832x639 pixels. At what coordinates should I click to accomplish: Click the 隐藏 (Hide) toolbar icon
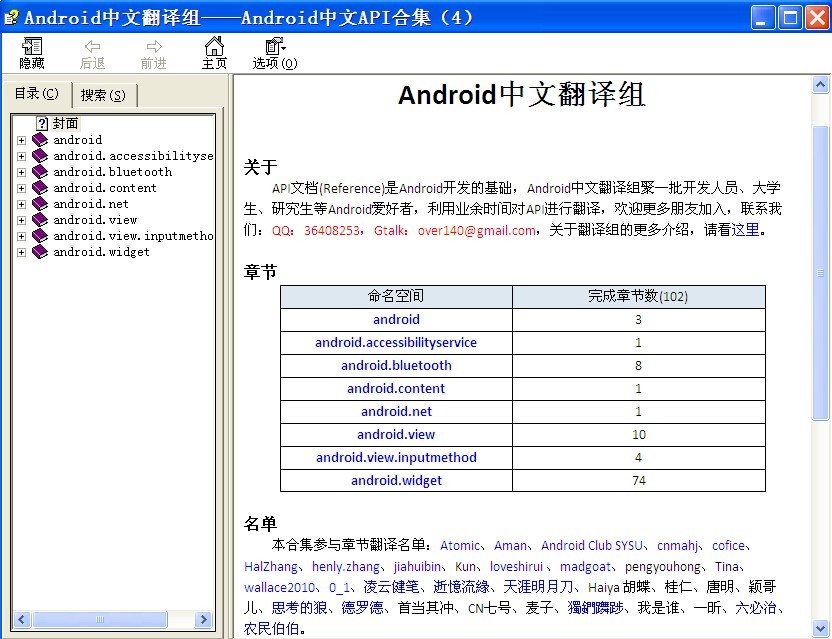tap(31, 52)
